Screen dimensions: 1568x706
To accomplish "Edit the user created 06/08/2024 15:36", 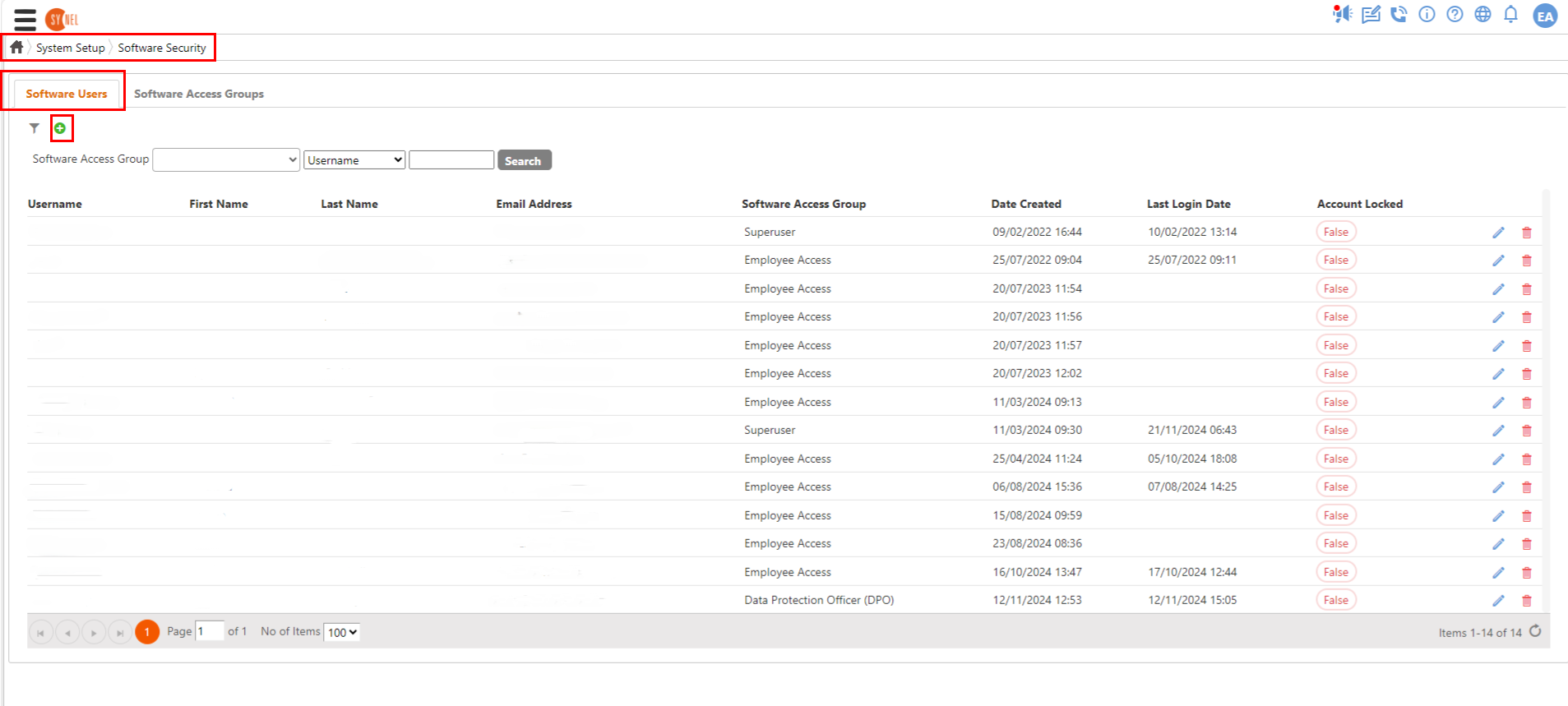I will (1498, 487).
